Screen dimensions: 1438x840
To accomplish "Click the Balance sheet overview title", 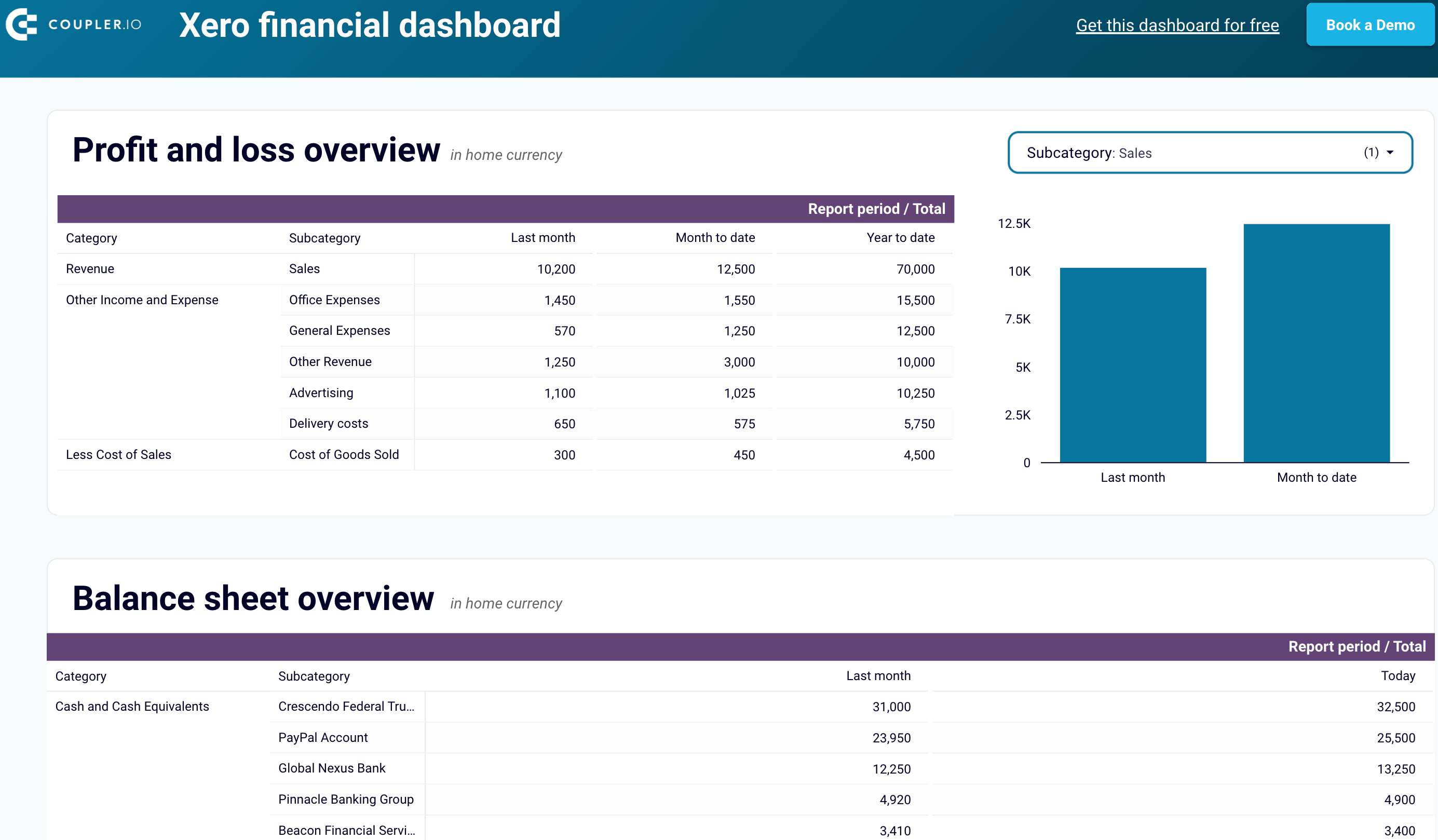I will tap(253, 598).
